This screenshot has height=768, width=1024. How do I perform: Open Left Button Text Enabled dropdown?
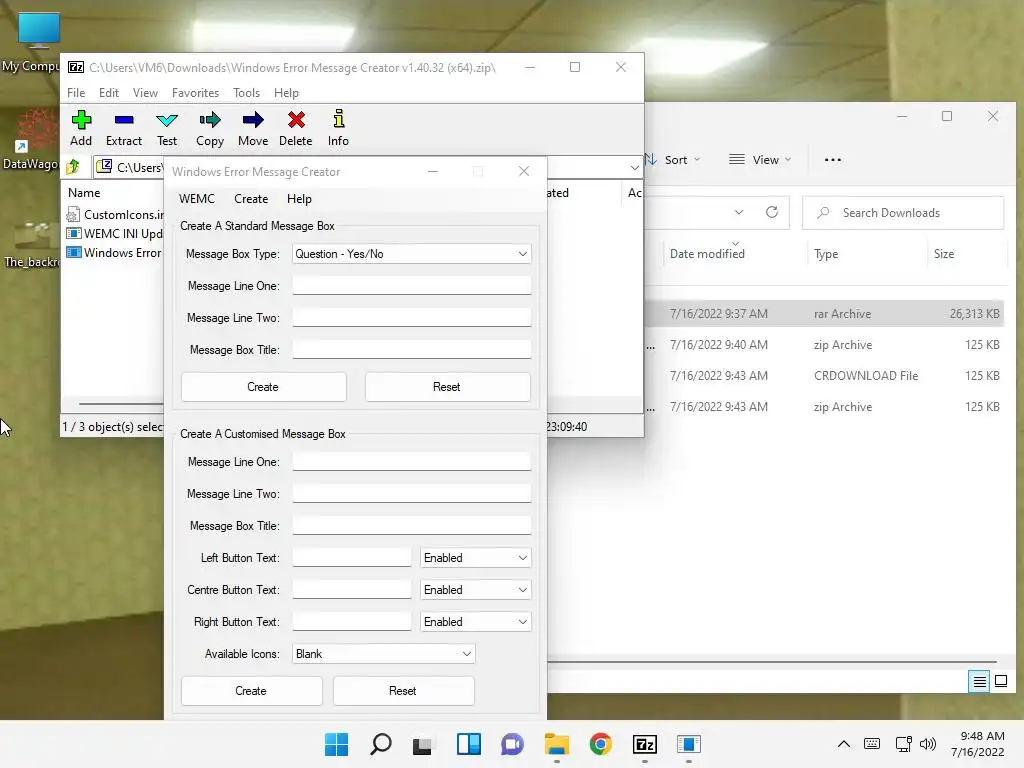click(475, 558)
